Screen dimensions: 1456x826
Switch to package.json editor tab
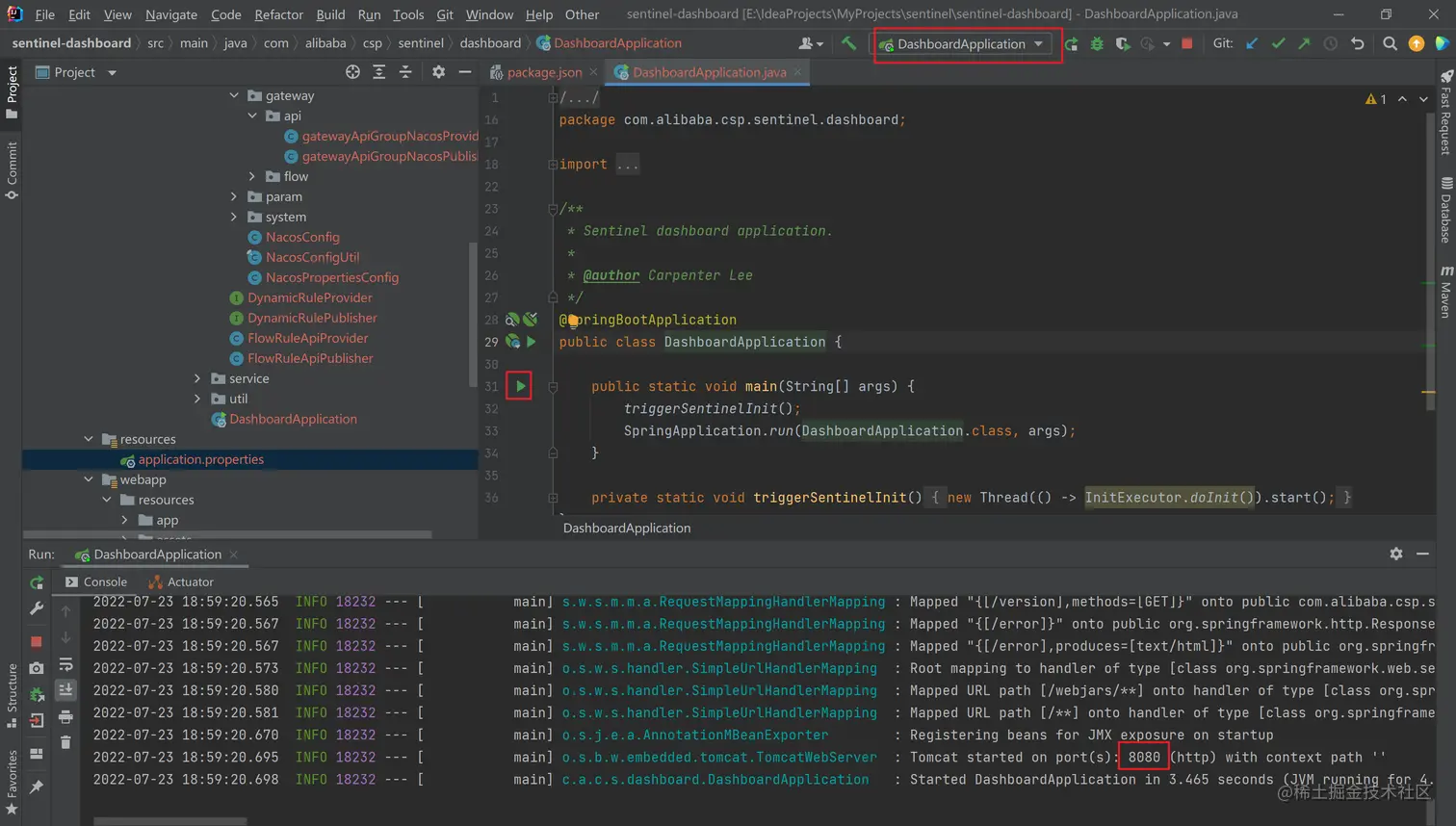tap(544, 72)
